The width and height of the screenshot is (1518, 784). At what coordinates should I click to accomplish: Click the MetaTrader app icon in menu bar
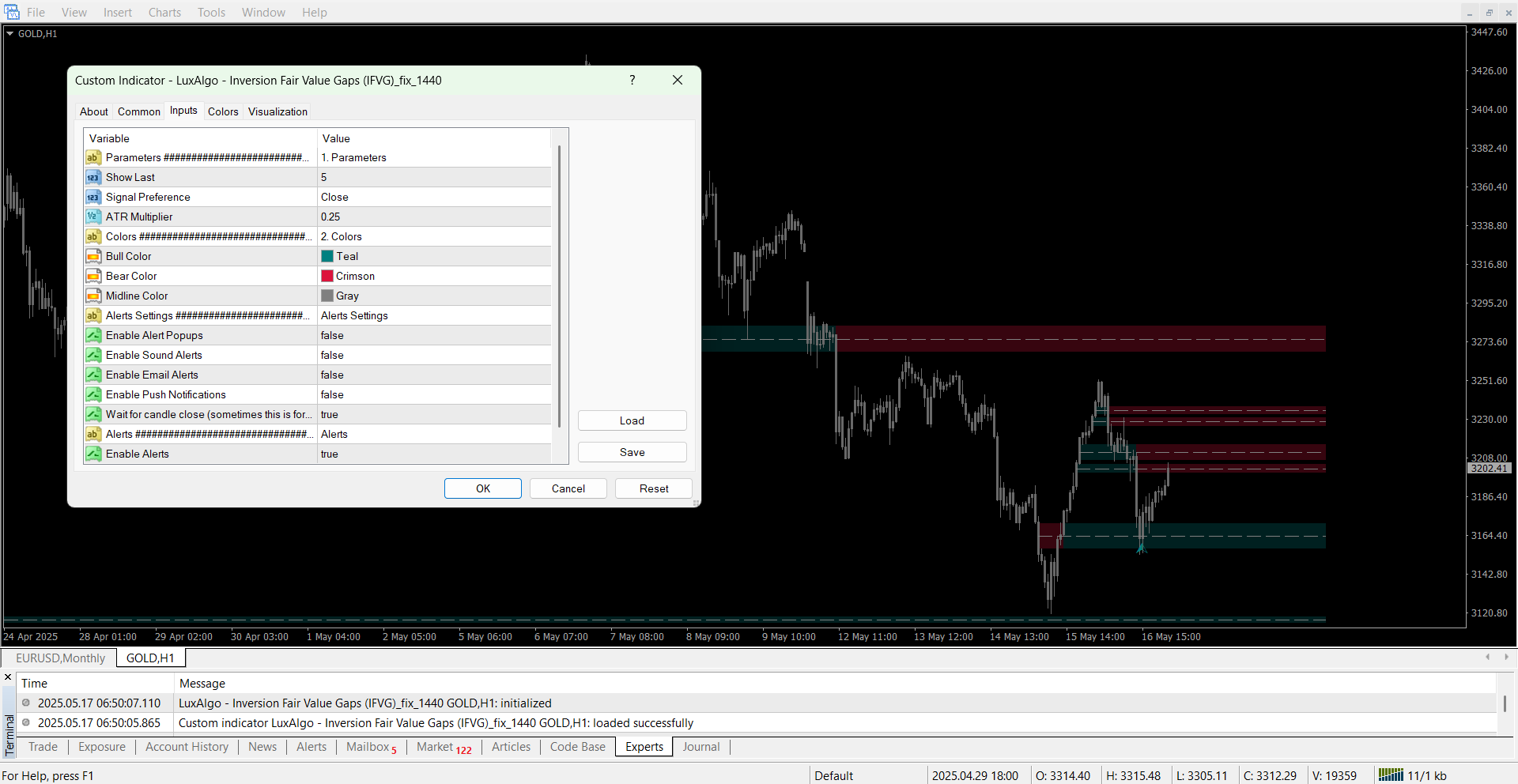tap(12, 12)
